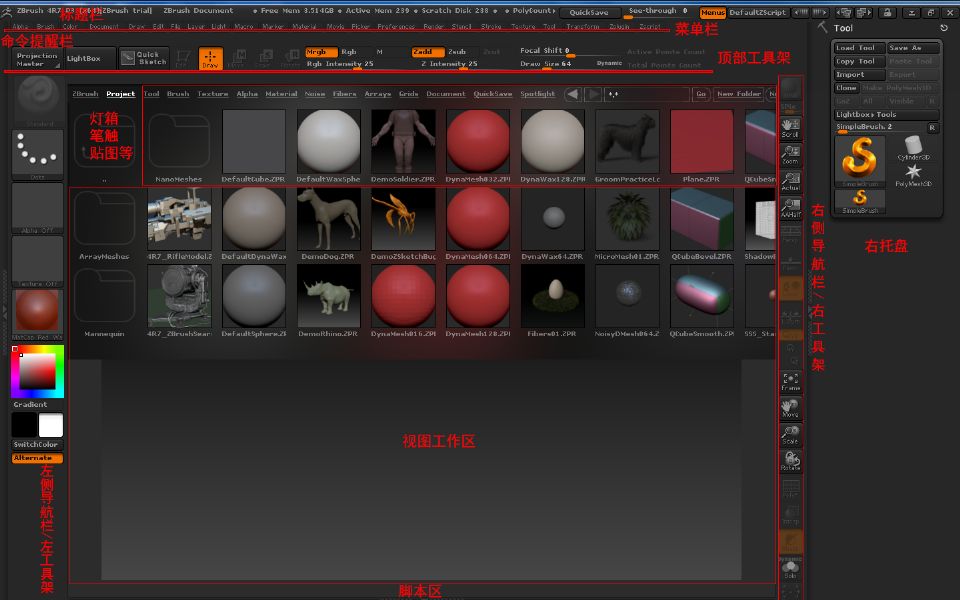Image resolution: width=960 pixels, height=600 pixels.
Task: Toggle Dynamic draw size
Action: coord(609,63)
